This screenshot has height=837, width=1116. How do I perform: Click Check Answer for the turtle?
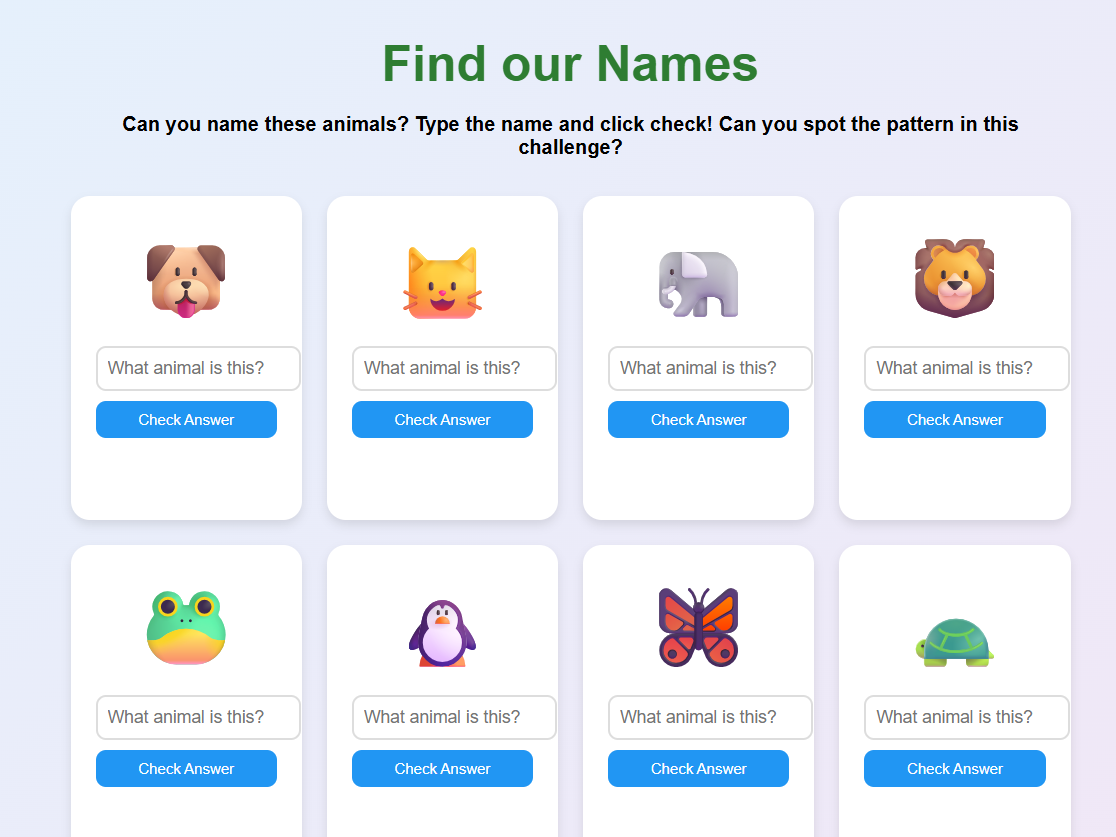click(954, 769)
